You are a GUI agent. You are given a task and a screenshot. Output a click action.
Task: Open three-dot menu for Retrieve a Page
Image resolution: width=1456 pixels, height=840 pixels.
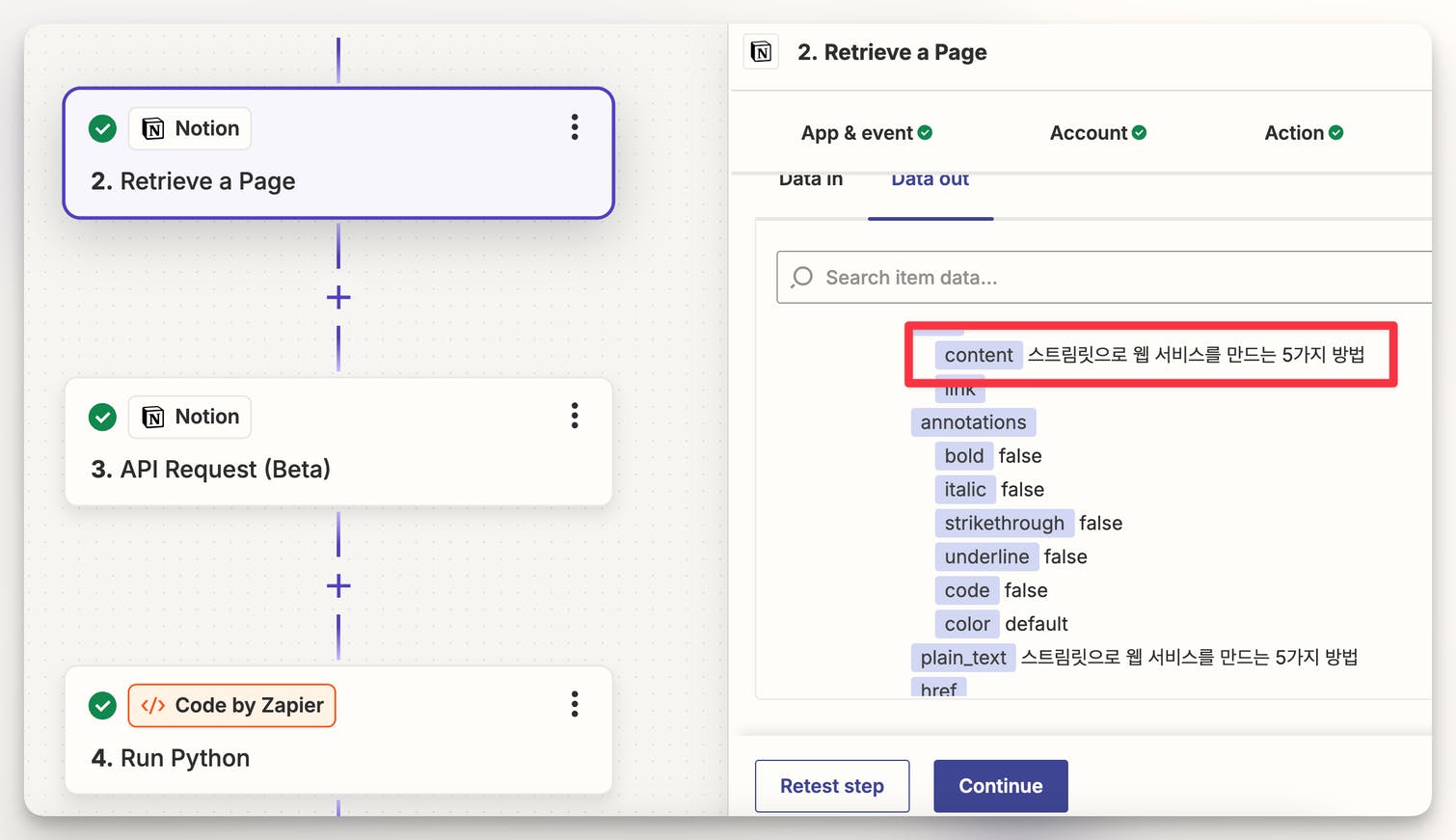pos(575,127)
